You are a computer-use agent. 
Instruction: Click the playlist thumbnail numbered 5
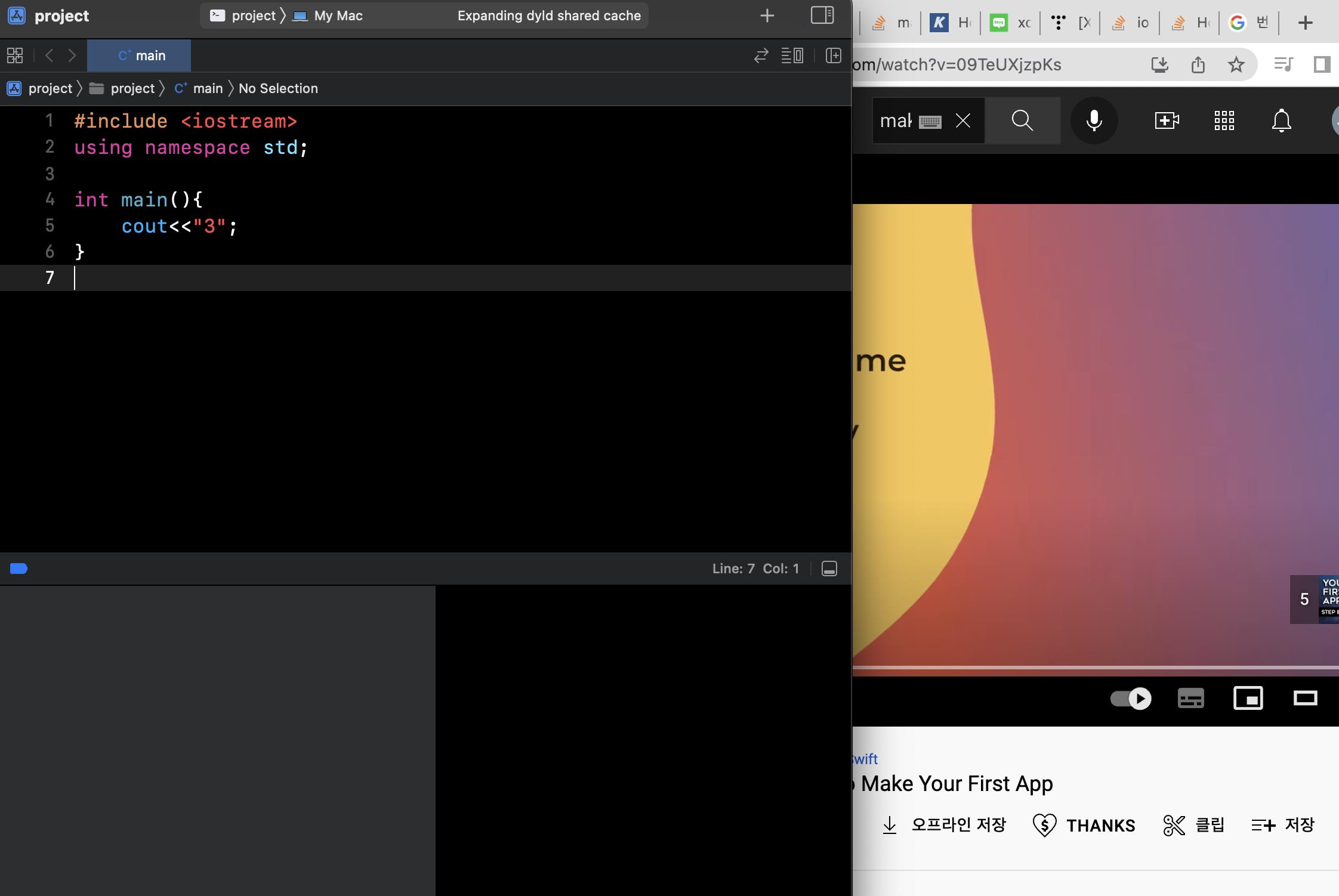click(x=1315, y=599)
